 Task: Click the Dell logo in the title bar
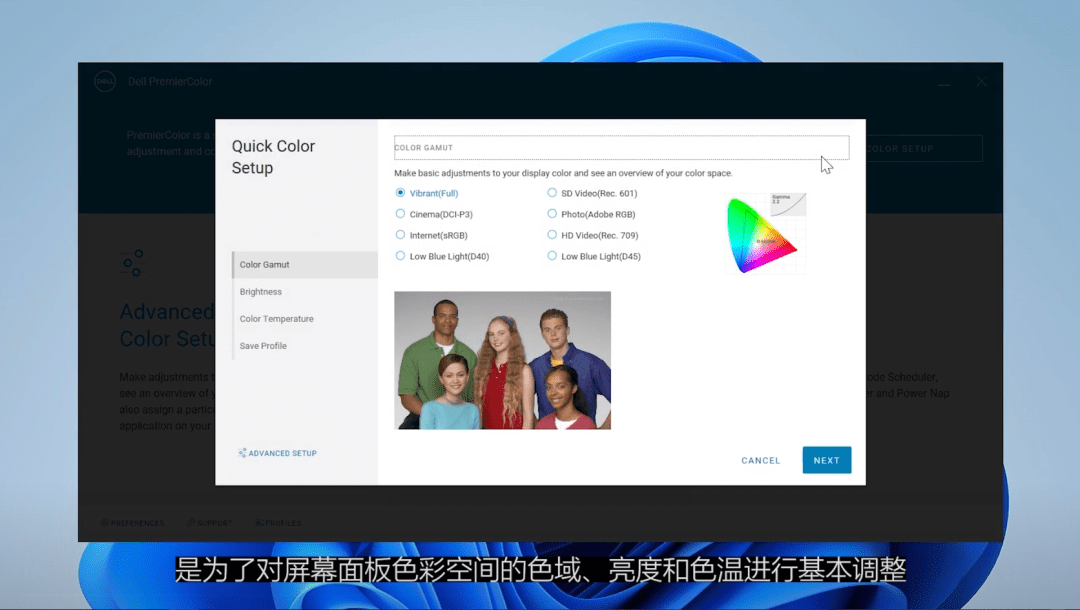click(x=105, y=82)
